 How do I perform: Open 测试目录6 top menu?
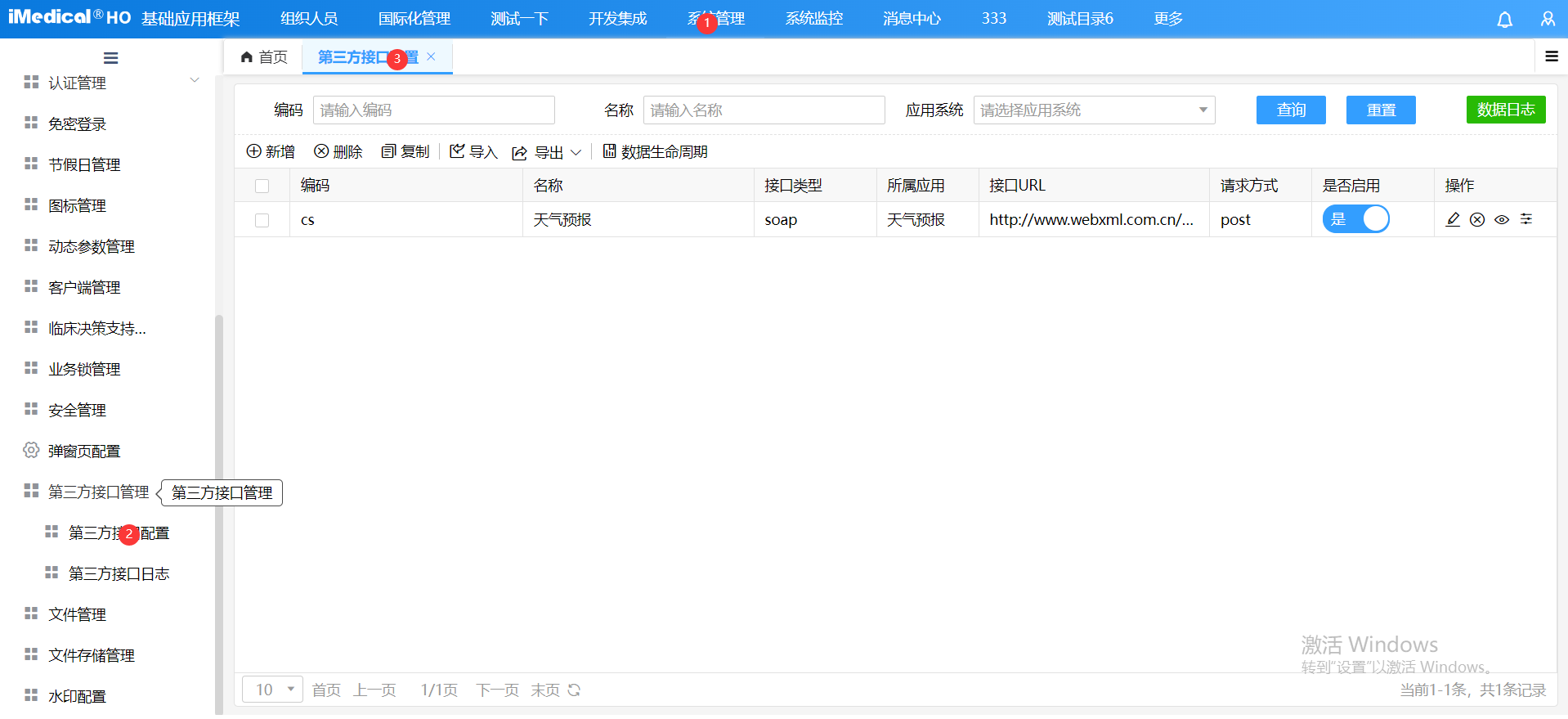(1080, 19)
